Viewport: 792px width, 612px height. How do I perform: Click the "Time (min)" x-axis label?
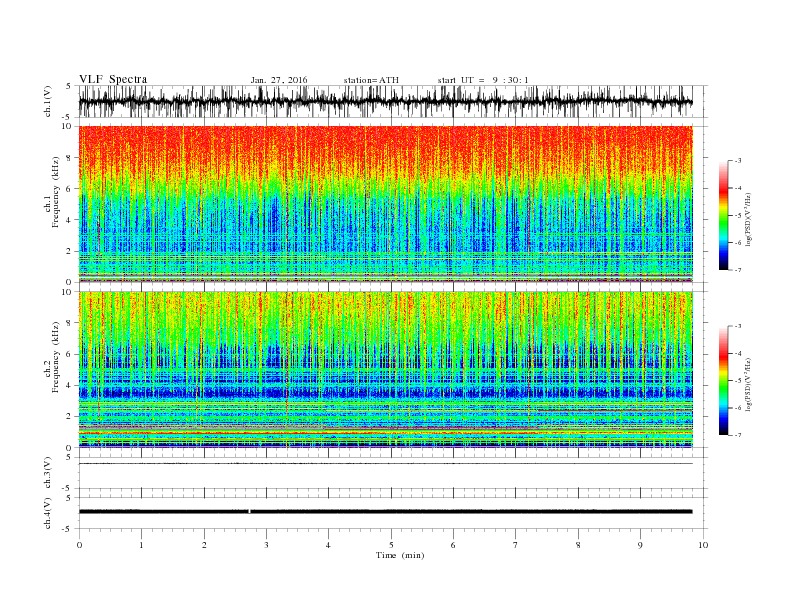coord(400,555)
